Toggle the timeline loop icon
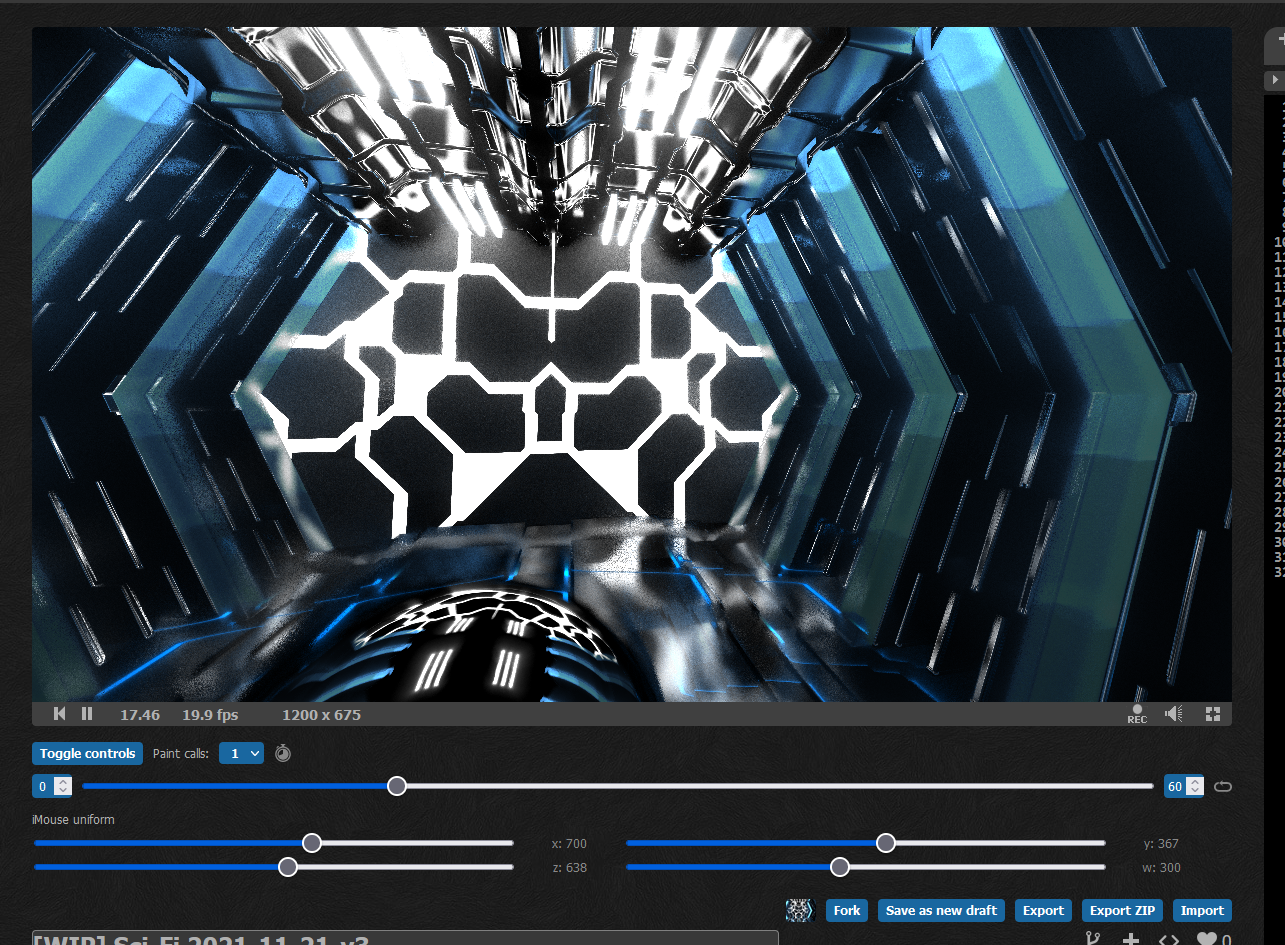1285x945 pixels. (1222, 786)
